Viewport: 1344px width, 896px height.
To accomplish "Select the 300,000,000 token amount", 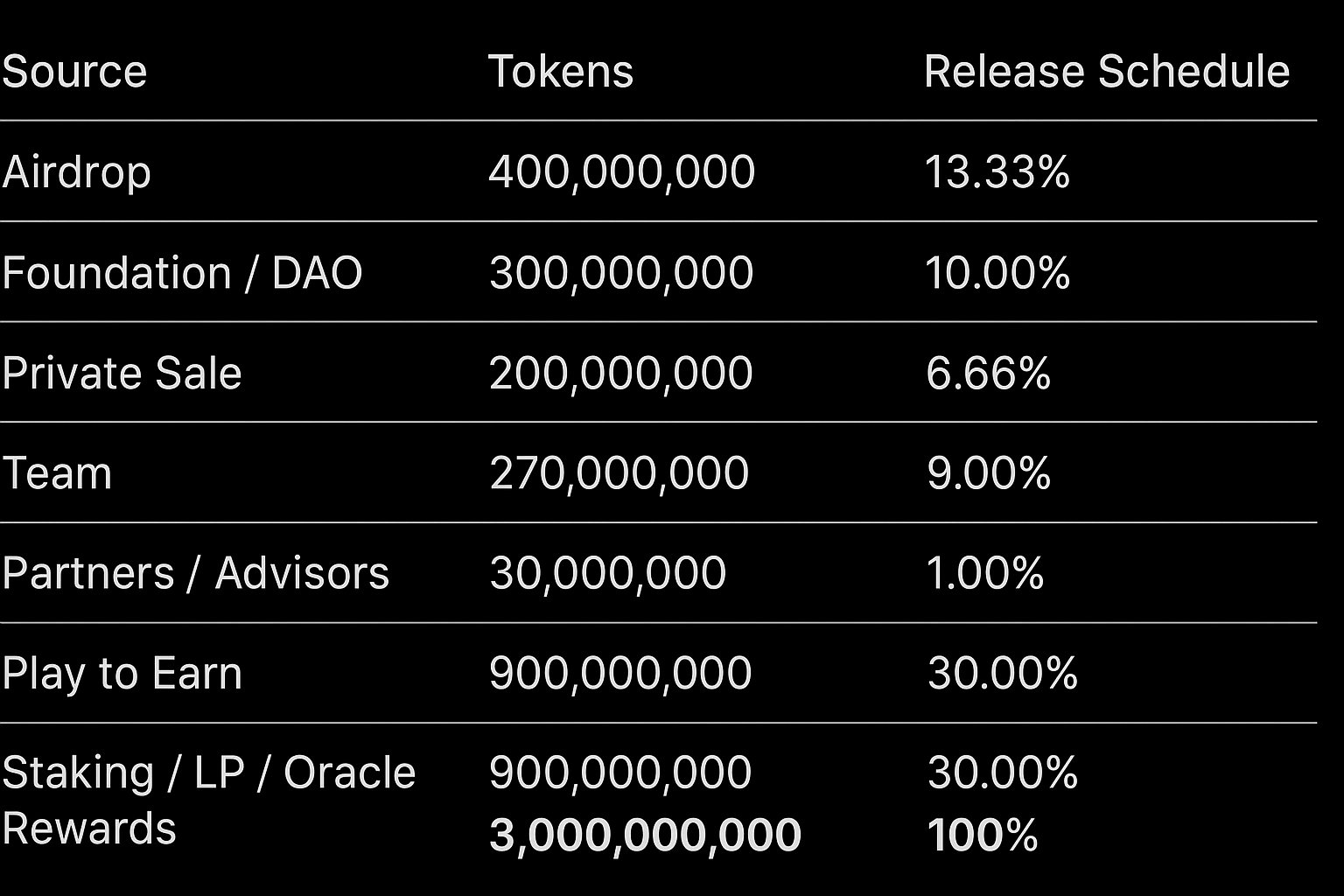I will click(x=621, y=272).
